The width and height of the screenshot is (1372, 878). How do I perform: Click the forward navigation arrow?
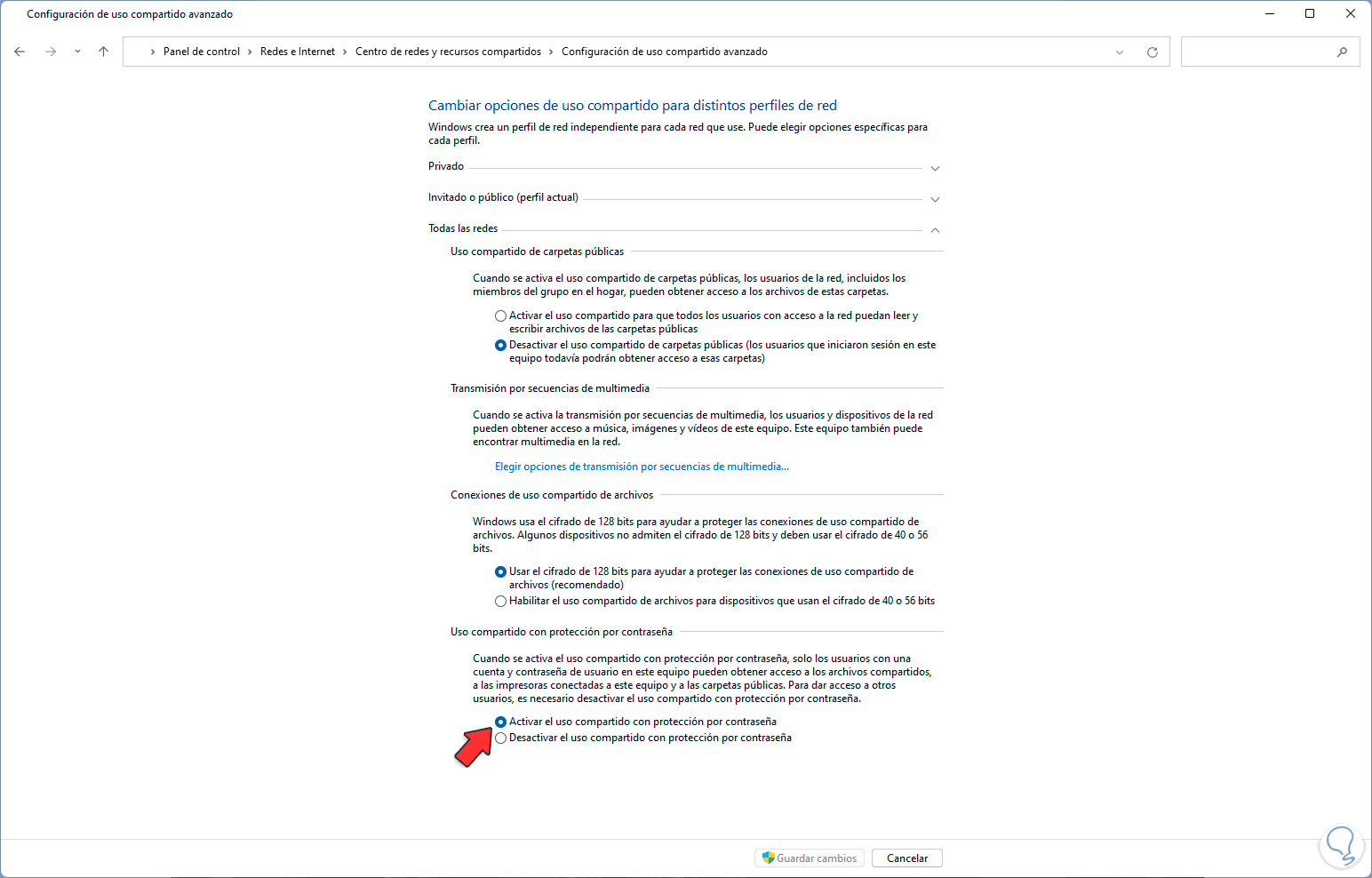point(51,52)
